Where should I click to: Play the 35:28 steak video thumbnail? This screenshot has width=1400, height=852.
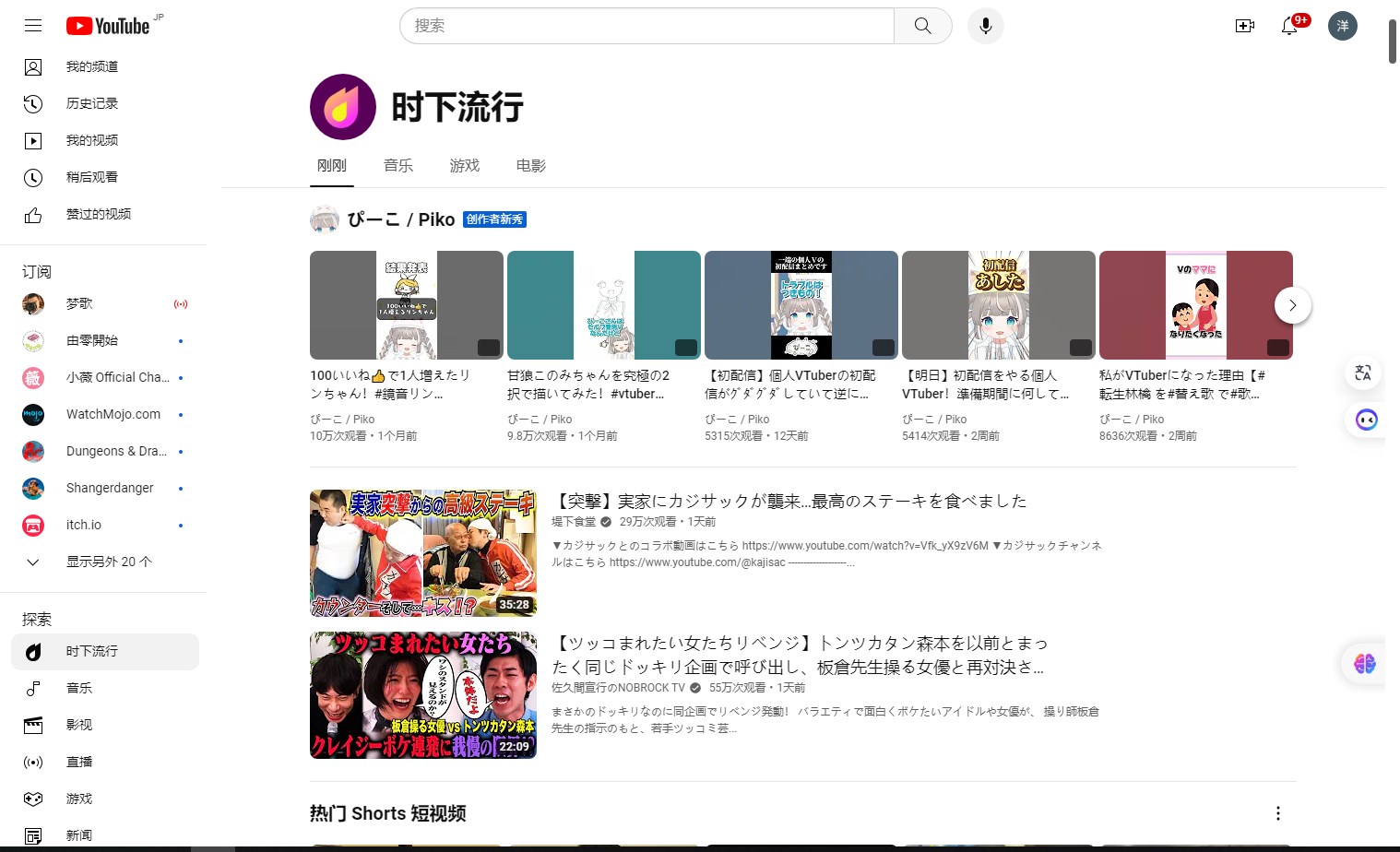[x=423, y=553]
